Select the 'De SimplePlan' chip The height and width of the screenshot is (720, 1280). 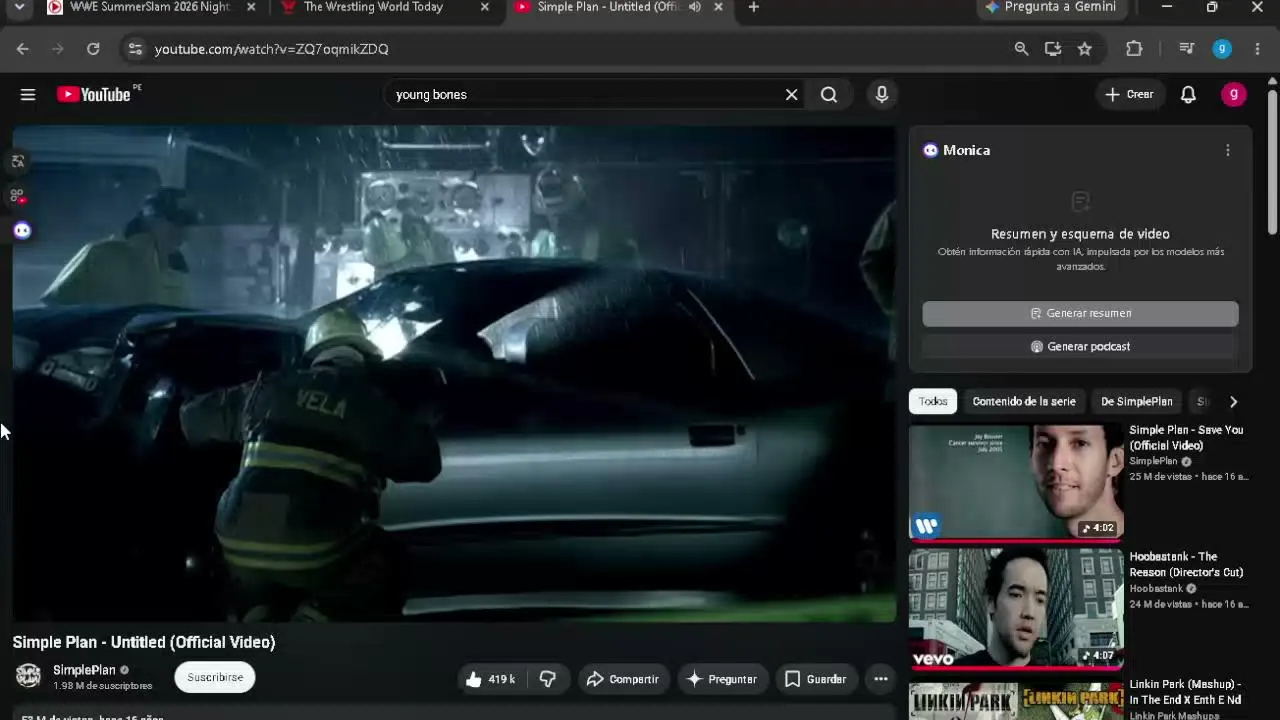1137,402
